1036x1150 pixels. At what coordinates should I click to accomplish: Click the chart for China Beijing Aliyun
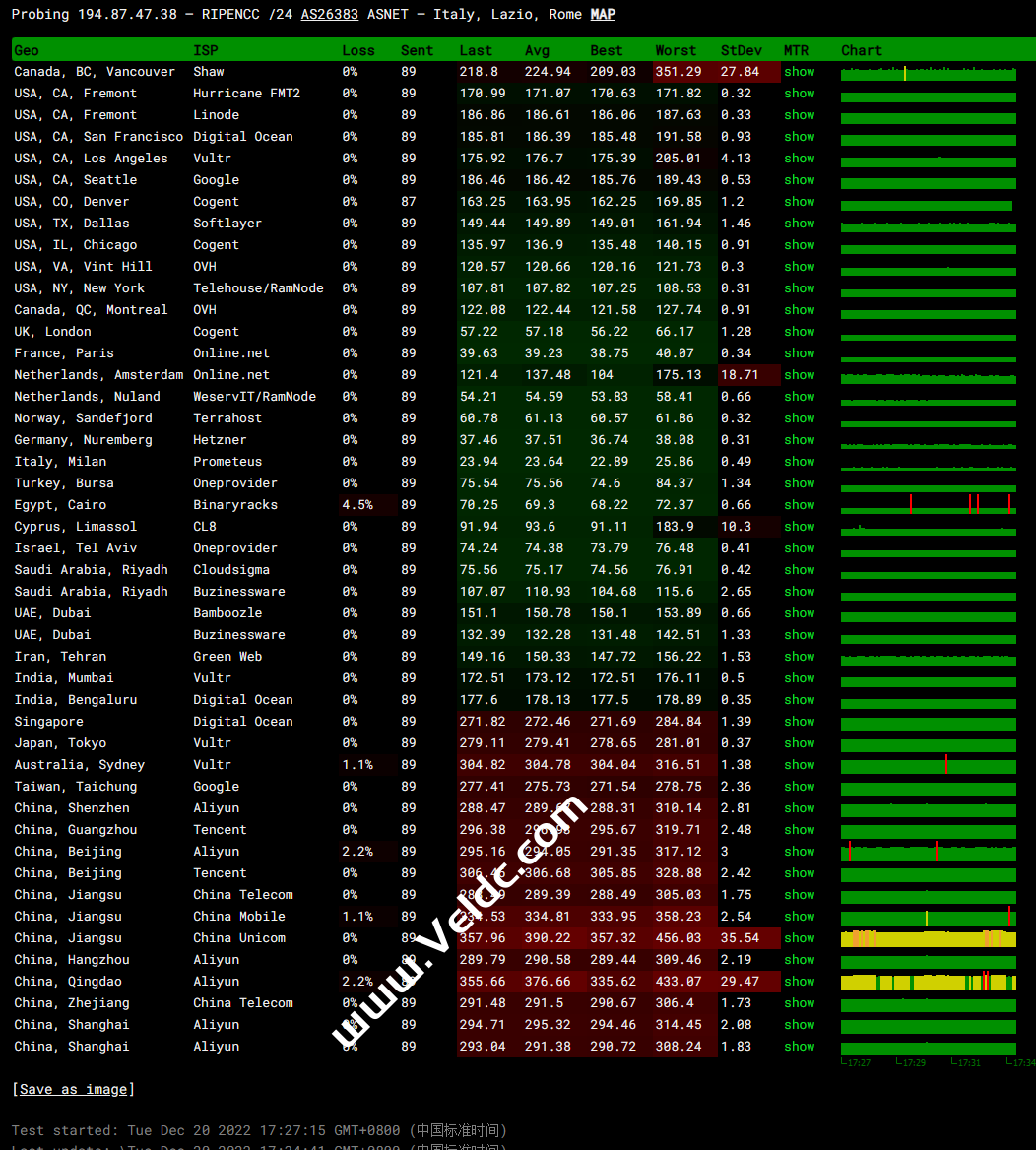(928, 852)
